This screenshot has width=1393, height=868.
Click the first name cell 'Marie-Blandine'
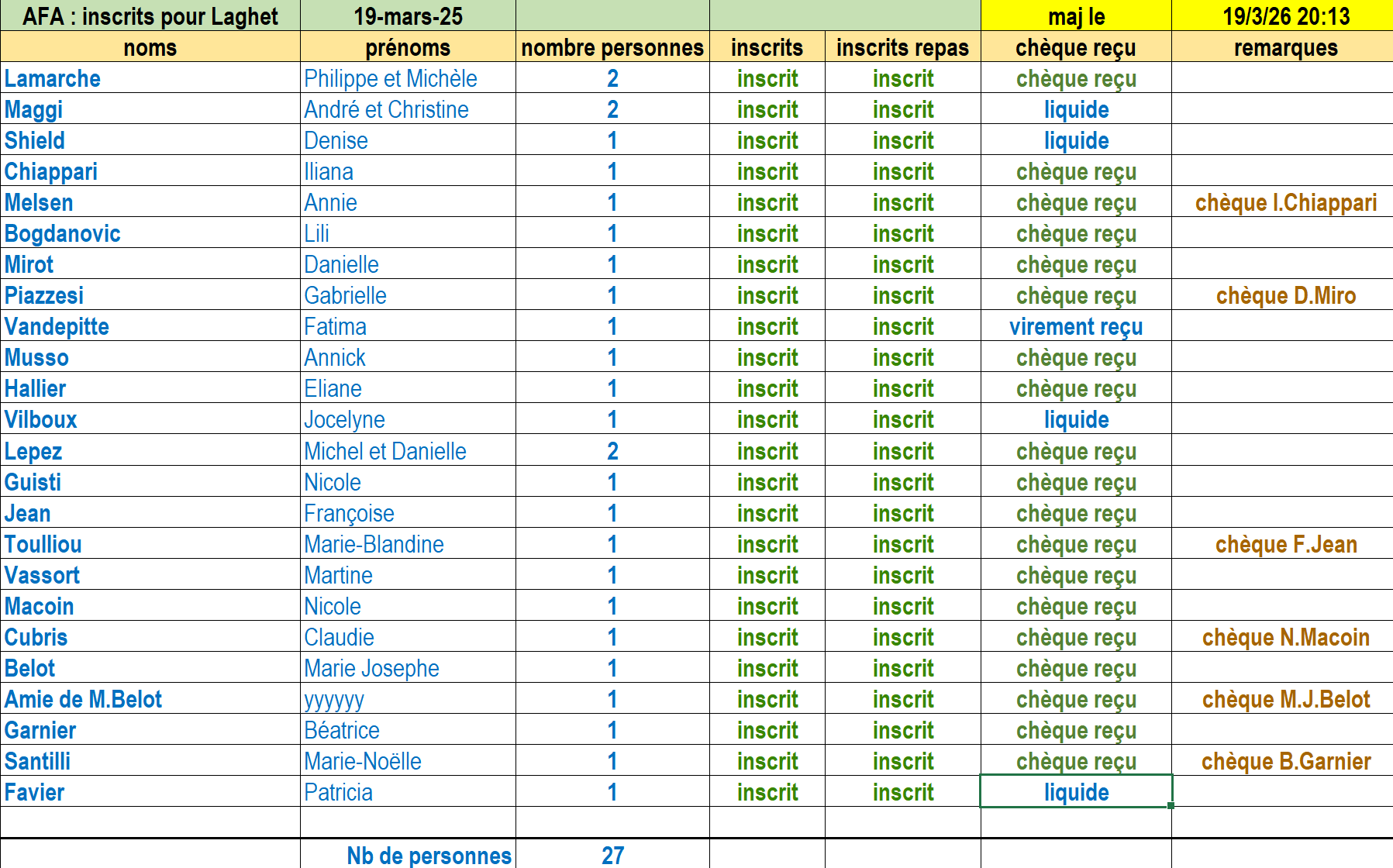pos(374,544)
